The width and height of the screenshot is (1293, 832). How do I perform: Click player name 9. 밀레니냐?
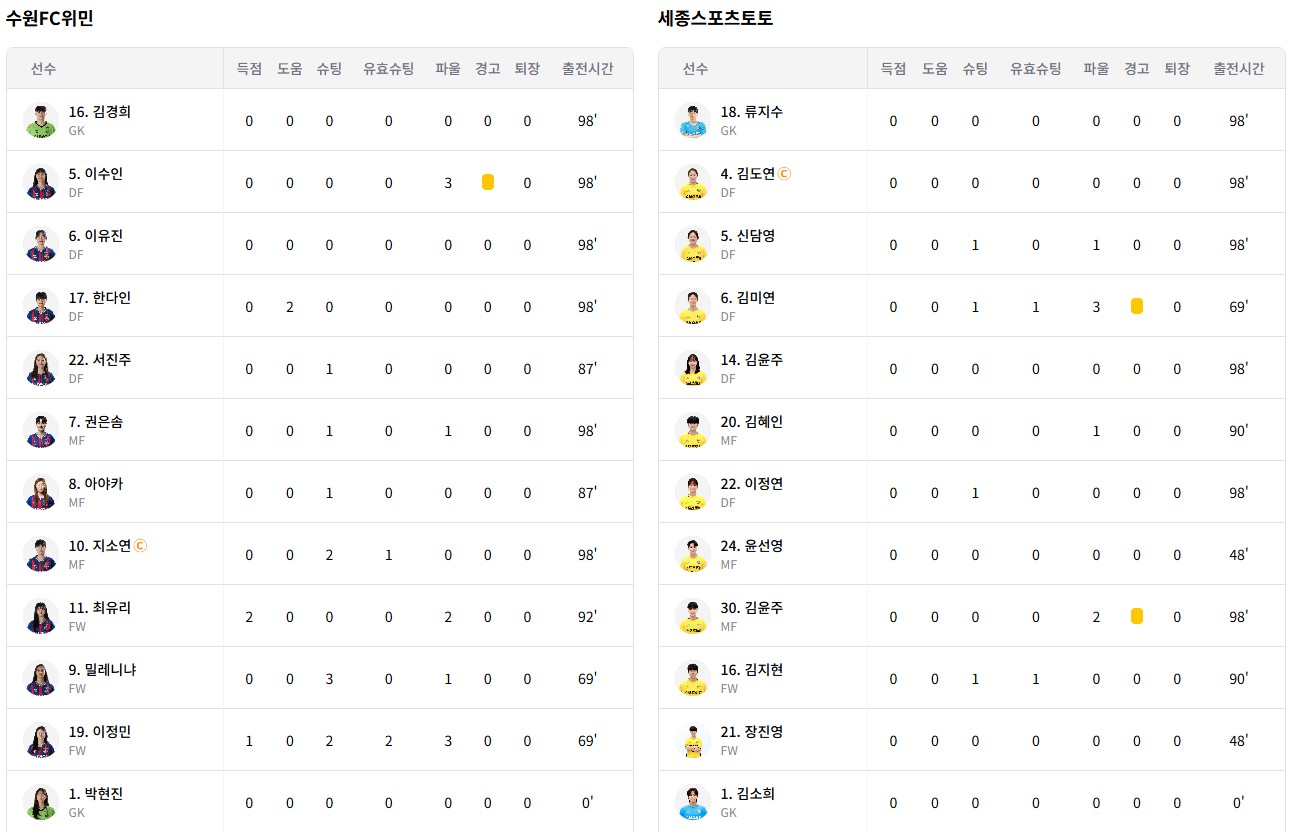coord(103,670)
